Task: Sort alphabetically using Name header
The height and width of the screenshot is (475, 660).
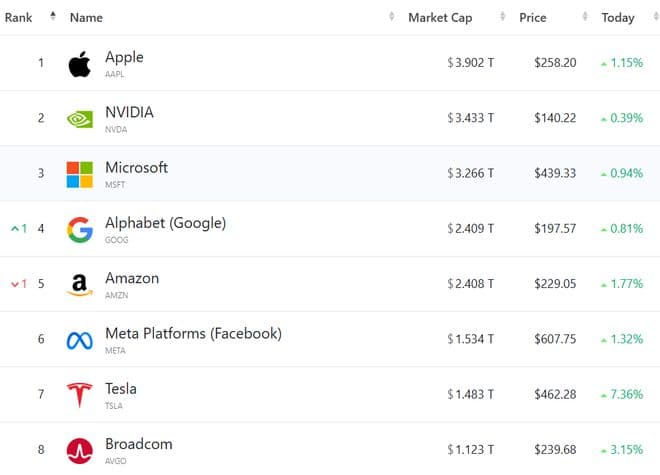Action: 87,18
